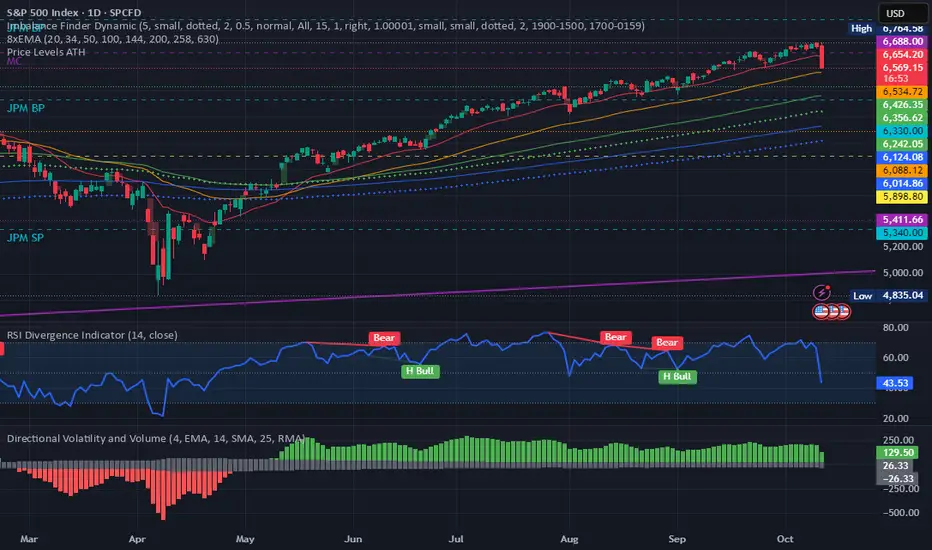The height and width of the screenshot is (550, 932).
Task: Click the 6,534.72 orange price tag
Action: click(902, 92)
